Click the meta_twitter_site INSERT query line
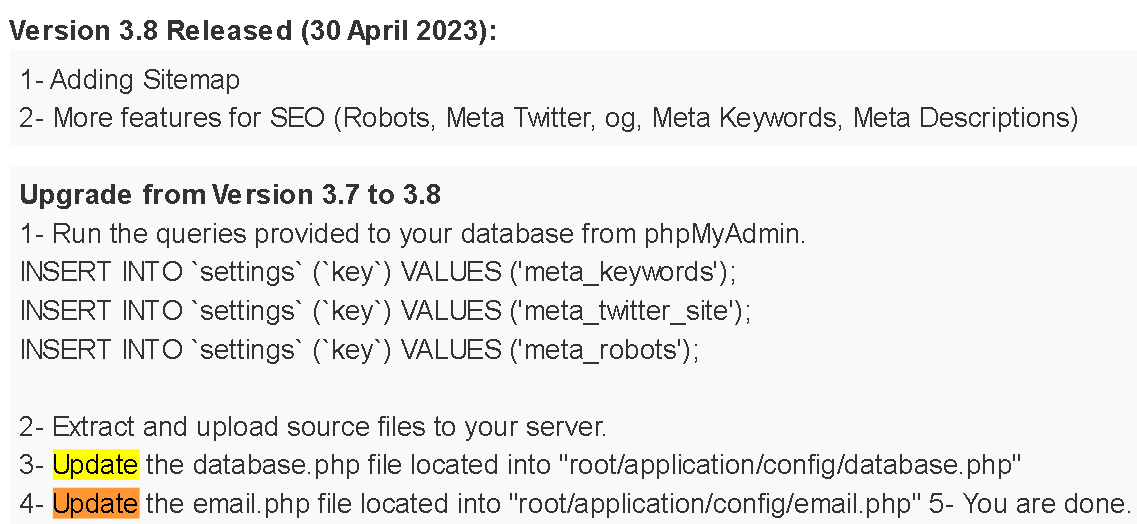The width and height of the screenshot is (1137, 524). pos(385,312)
